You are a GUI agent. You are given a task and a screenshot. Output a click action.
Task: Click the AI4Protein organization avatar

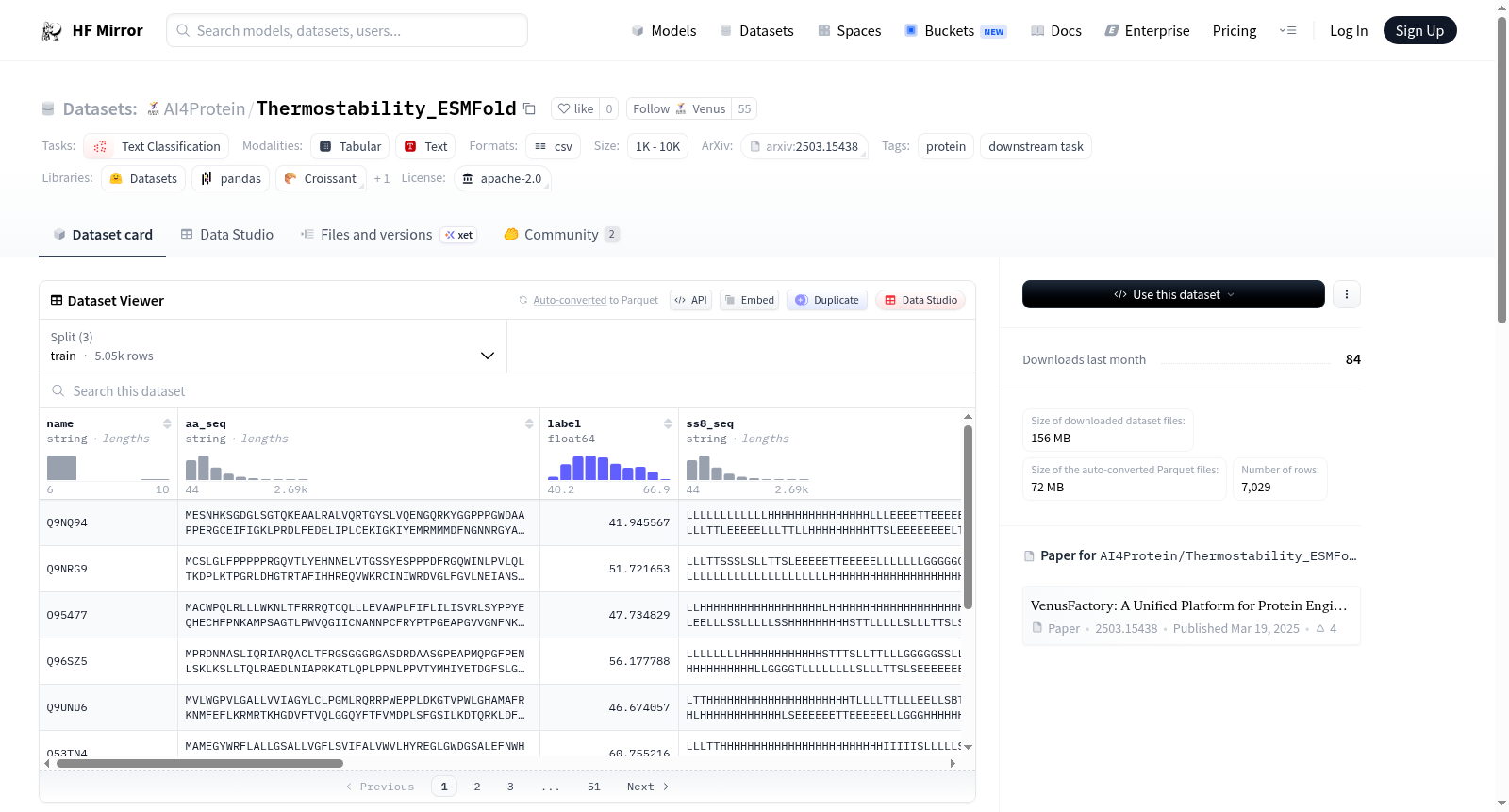click(x=153, y=109)
